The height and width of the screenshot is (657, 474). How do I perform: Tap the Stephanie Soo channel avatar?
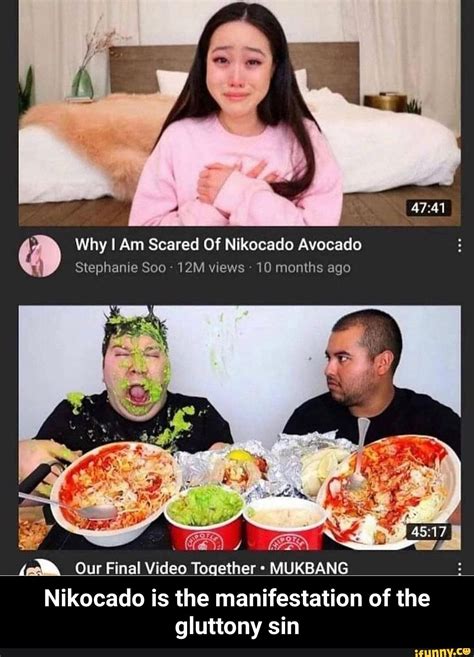click(x=40, y=256)
